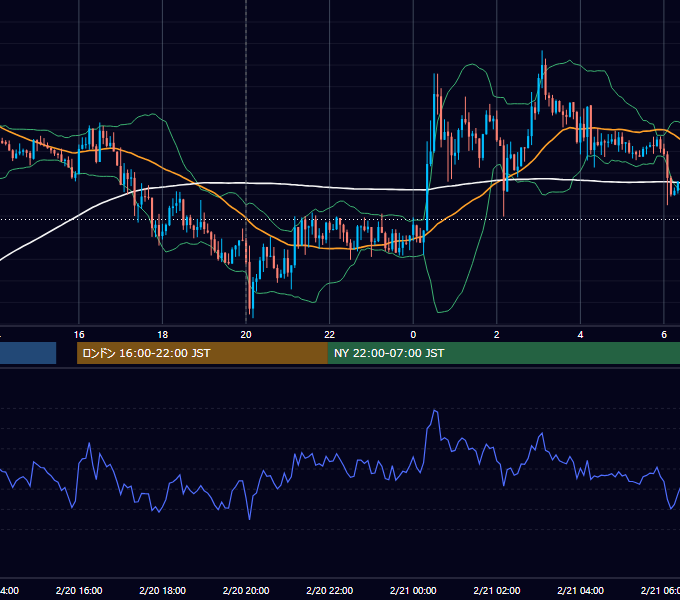This screenshot has height=600, width=680.
Task: Click the blue session bar left of London
Action: click(x=28, y=353)
